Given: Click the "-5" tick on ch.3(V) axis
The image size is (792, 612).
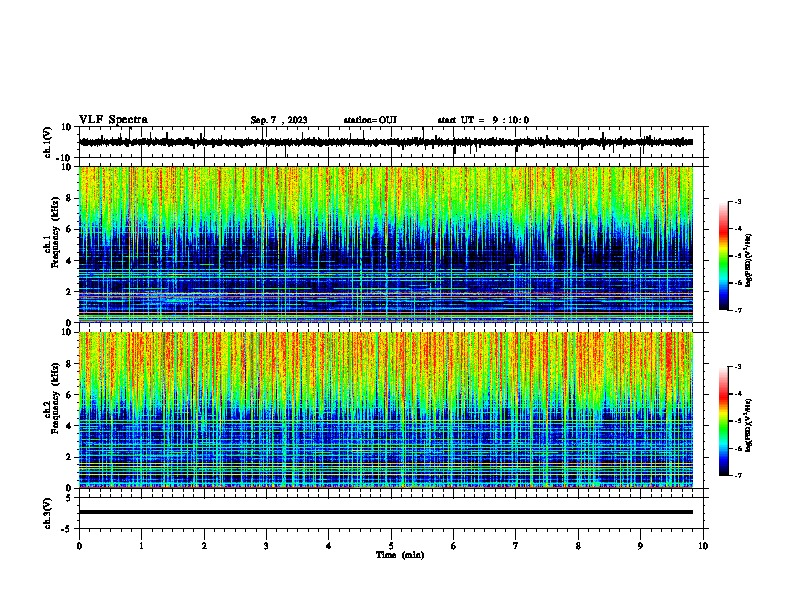Looking at the screenshot, I should (x=68, y=529).
